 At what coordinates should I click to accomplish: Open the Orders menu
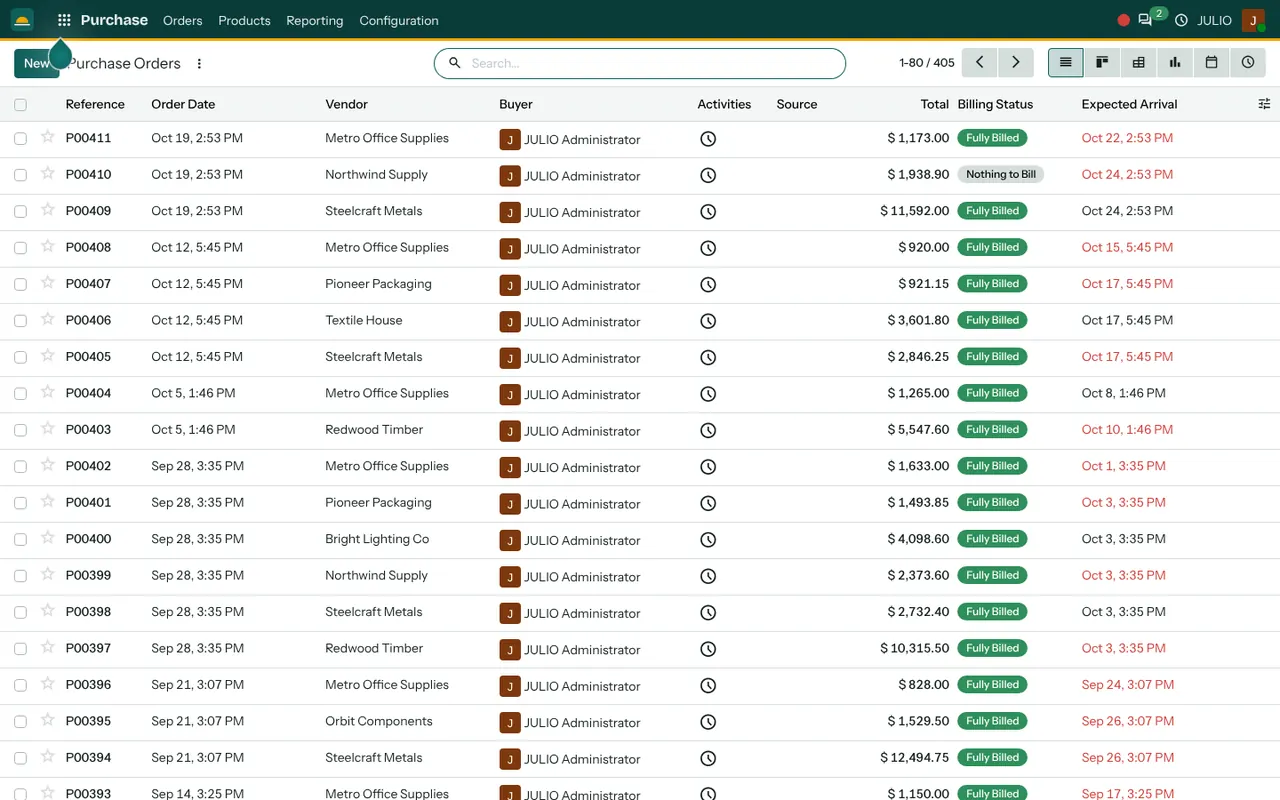pos(183,20)
